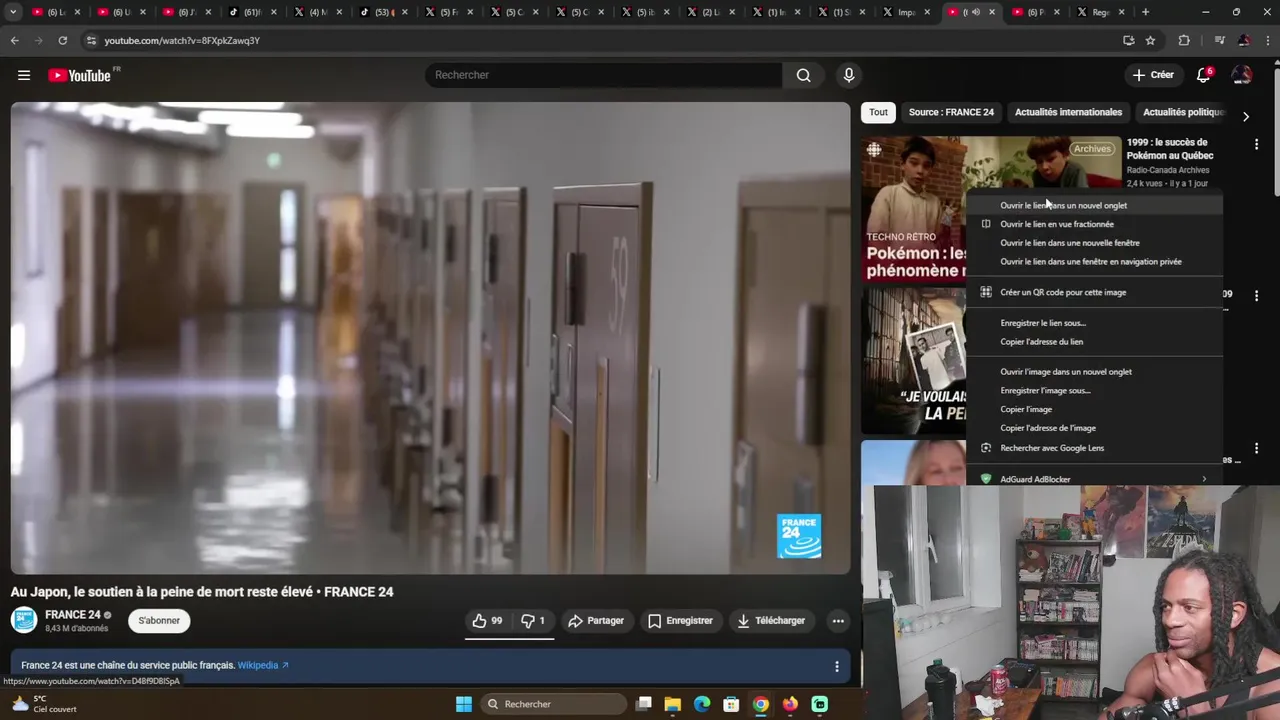Like the video (99 likes)

point(488,621)
